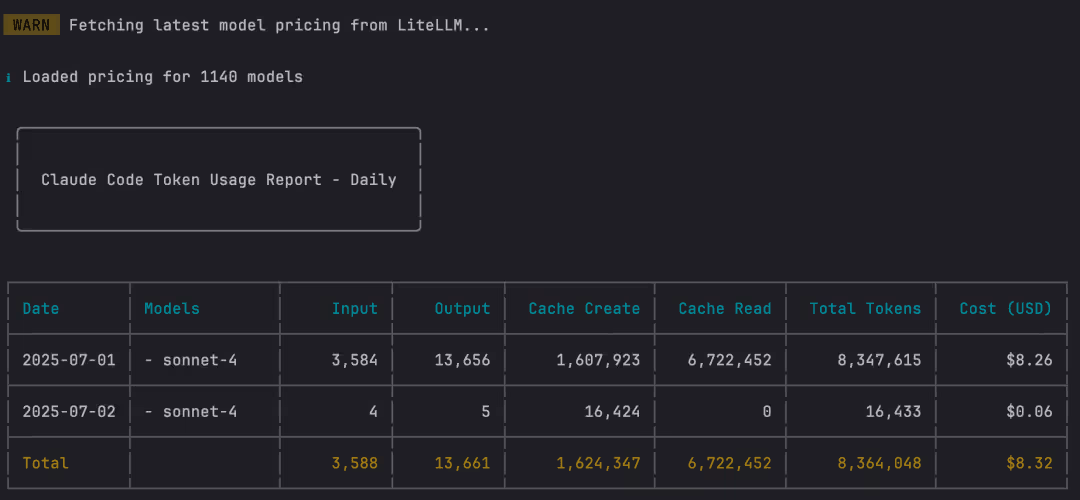
Task: Click the Date column header
Action: coord(41,309)
